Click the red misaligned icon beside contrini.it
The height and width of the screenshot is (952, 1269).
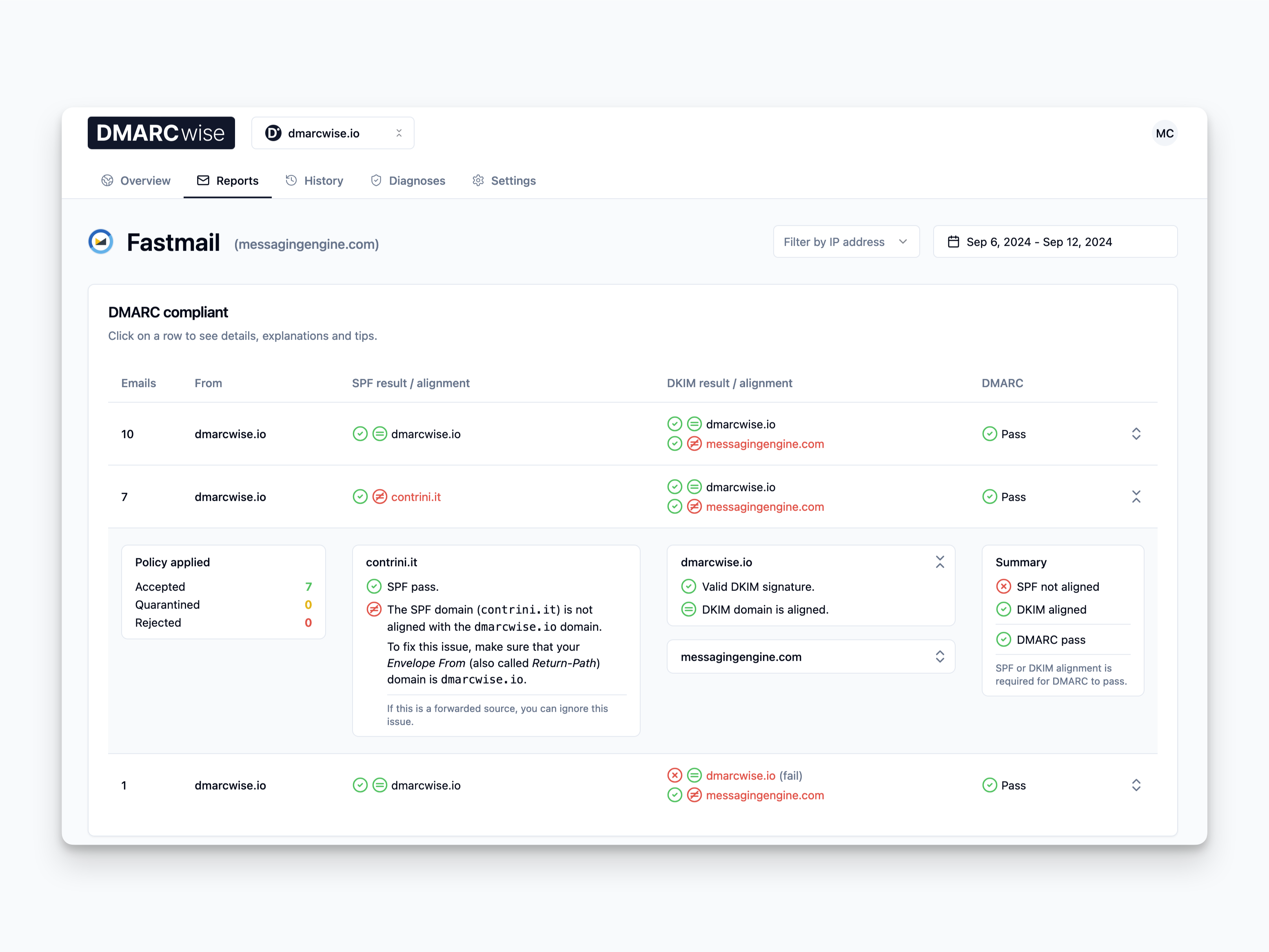[380, 497]
